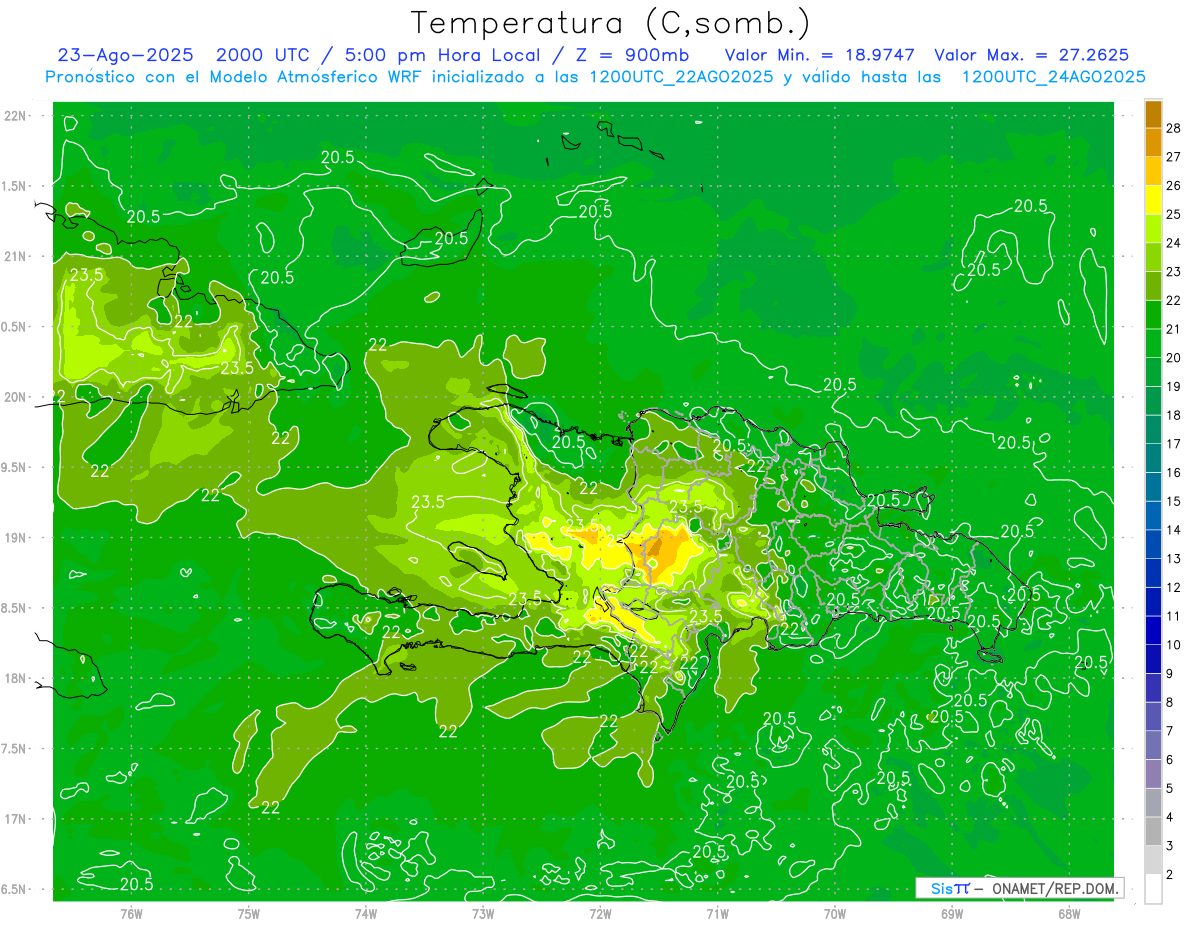Click the "74W" longitude axis label
The image size is (1200, 927).
pyautogui.click(x=366, y=913)
